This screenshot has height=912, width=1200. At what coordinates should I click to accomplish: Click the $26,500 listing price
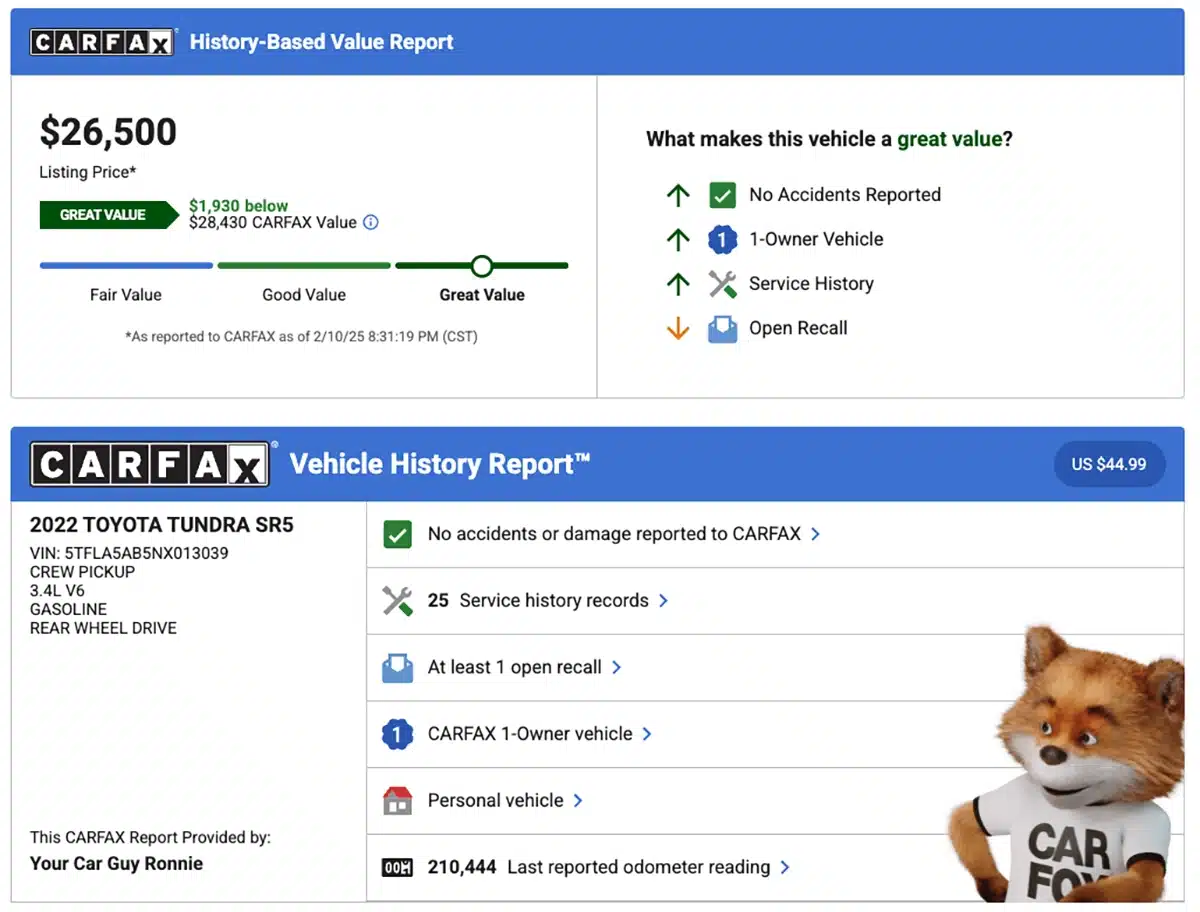tap(108, 132)
